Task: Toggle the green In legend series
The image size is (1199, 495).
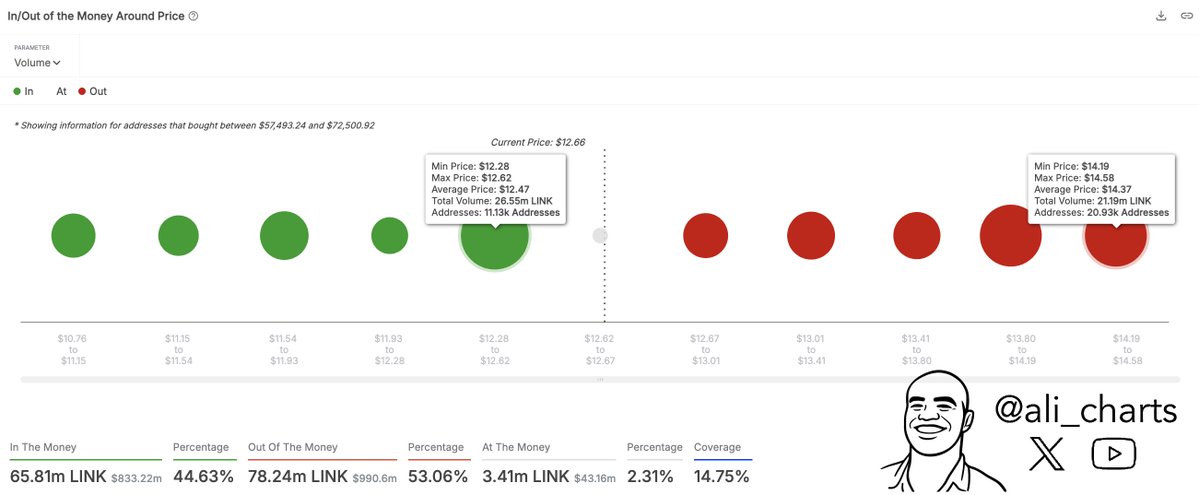Action: click(23, 91)
